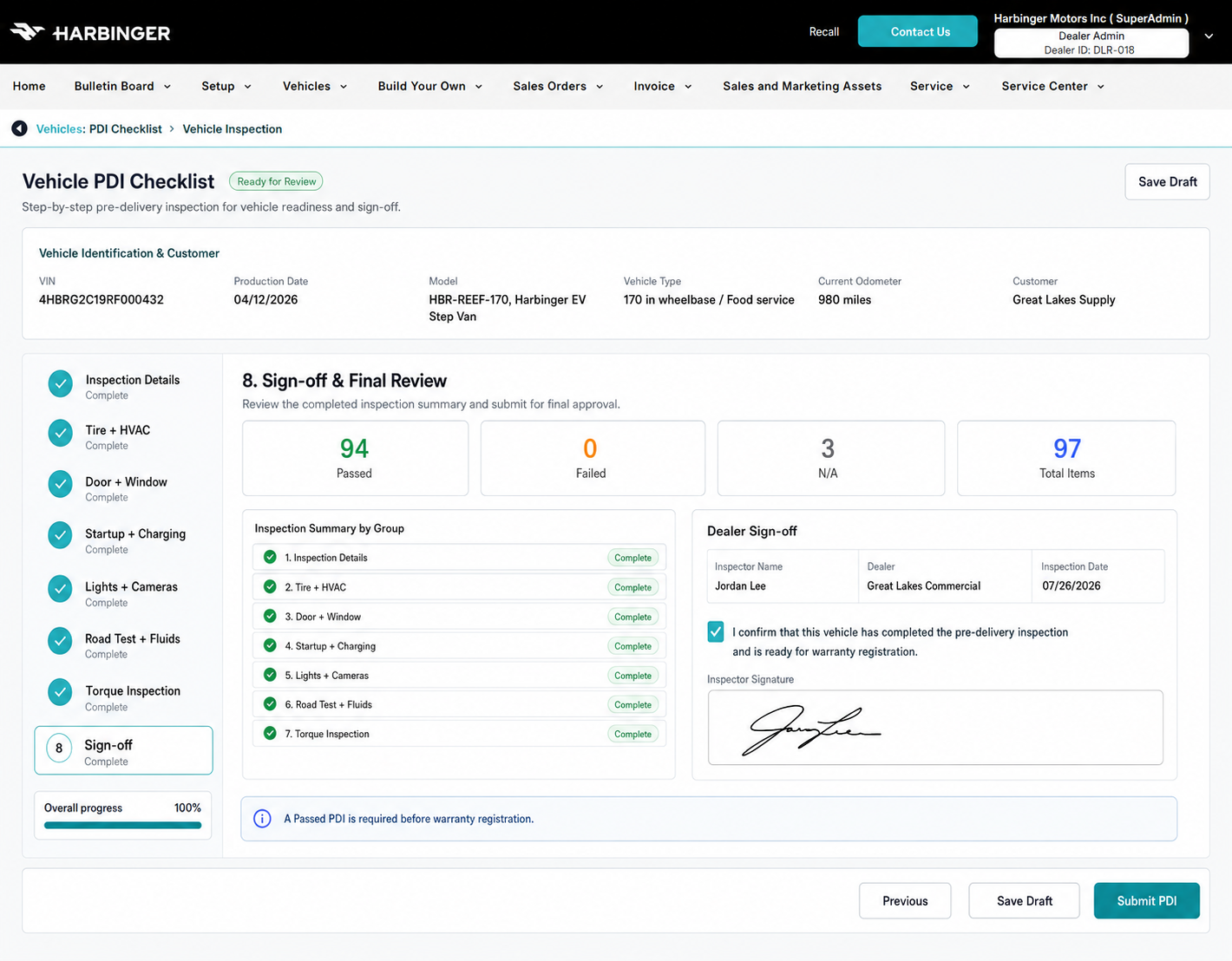The height and width of the screenshot is (961, 1232).
Task: Click the Contact Us button
Action: (x=918, y=31)
